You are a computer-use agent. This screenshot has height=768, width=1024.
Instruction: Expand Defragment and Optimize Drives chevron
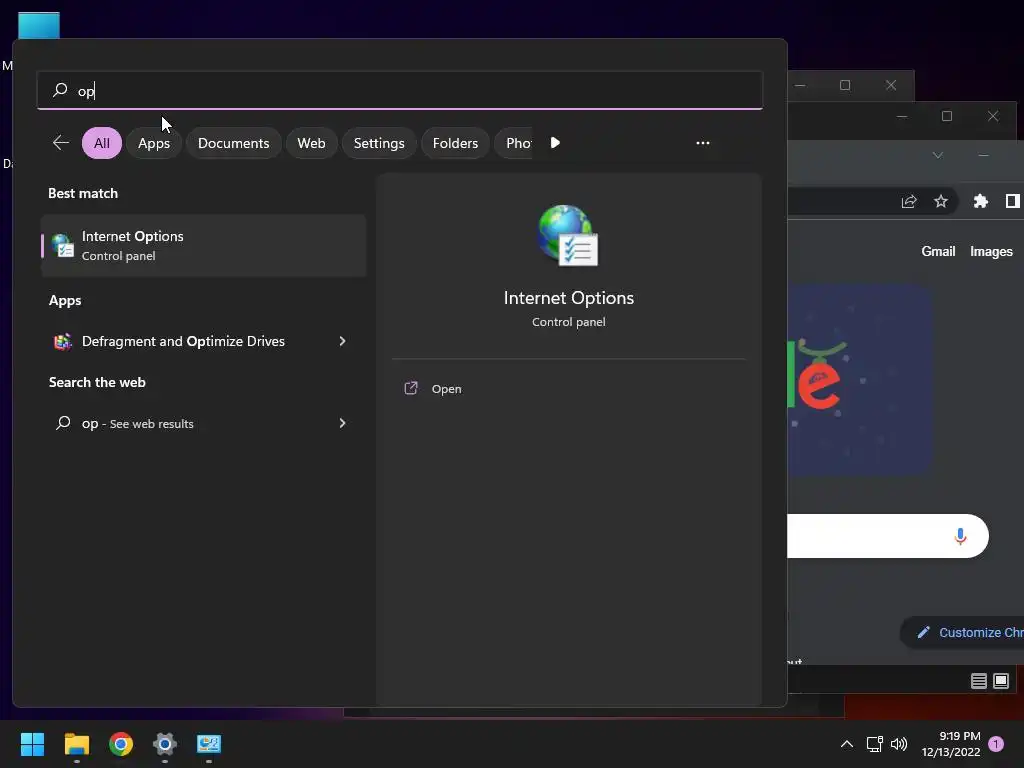(x=342, y=341)
